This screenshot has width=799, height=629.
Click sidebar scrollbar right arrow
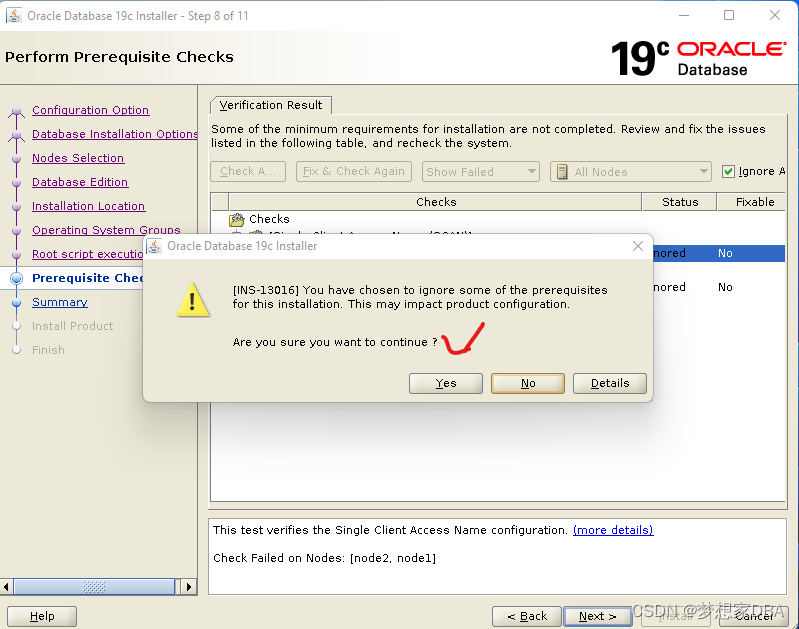pyautogui.click(x=189, y=587)
